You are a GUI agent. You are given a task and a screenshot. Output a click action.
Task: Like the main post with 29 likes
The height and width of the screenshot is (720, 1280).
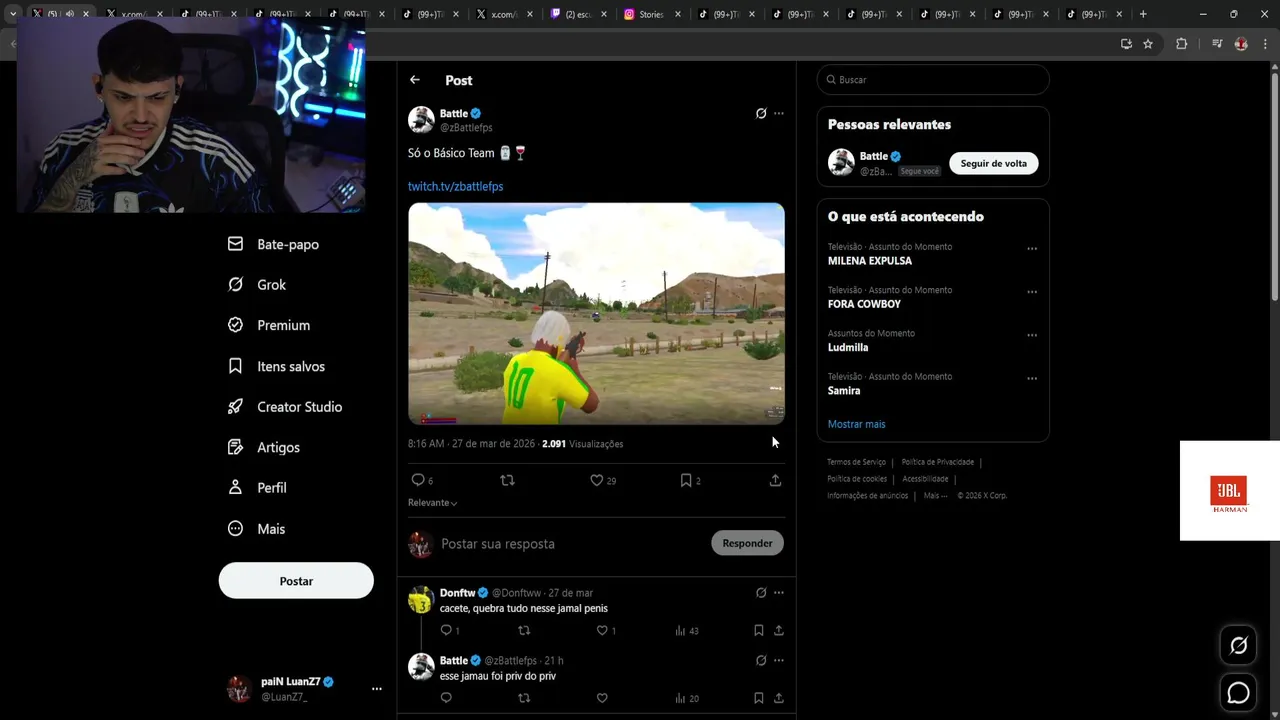click(x=603, y=480)
